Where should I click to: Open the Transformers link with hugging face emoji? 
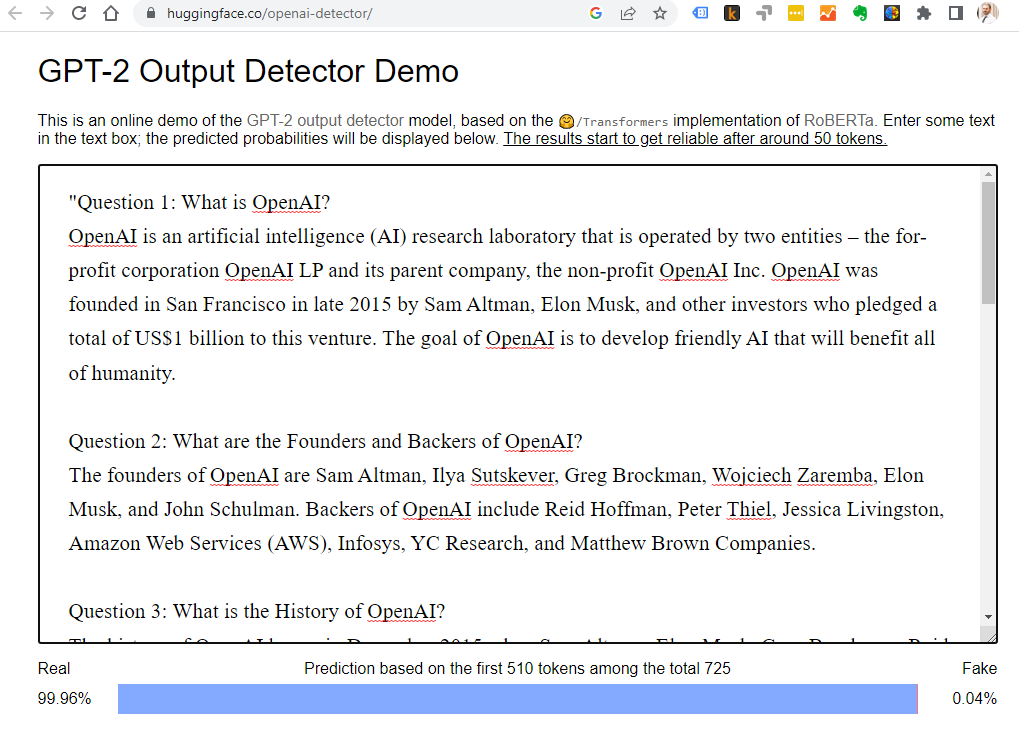pyautogui.click(x=613, y=121)
